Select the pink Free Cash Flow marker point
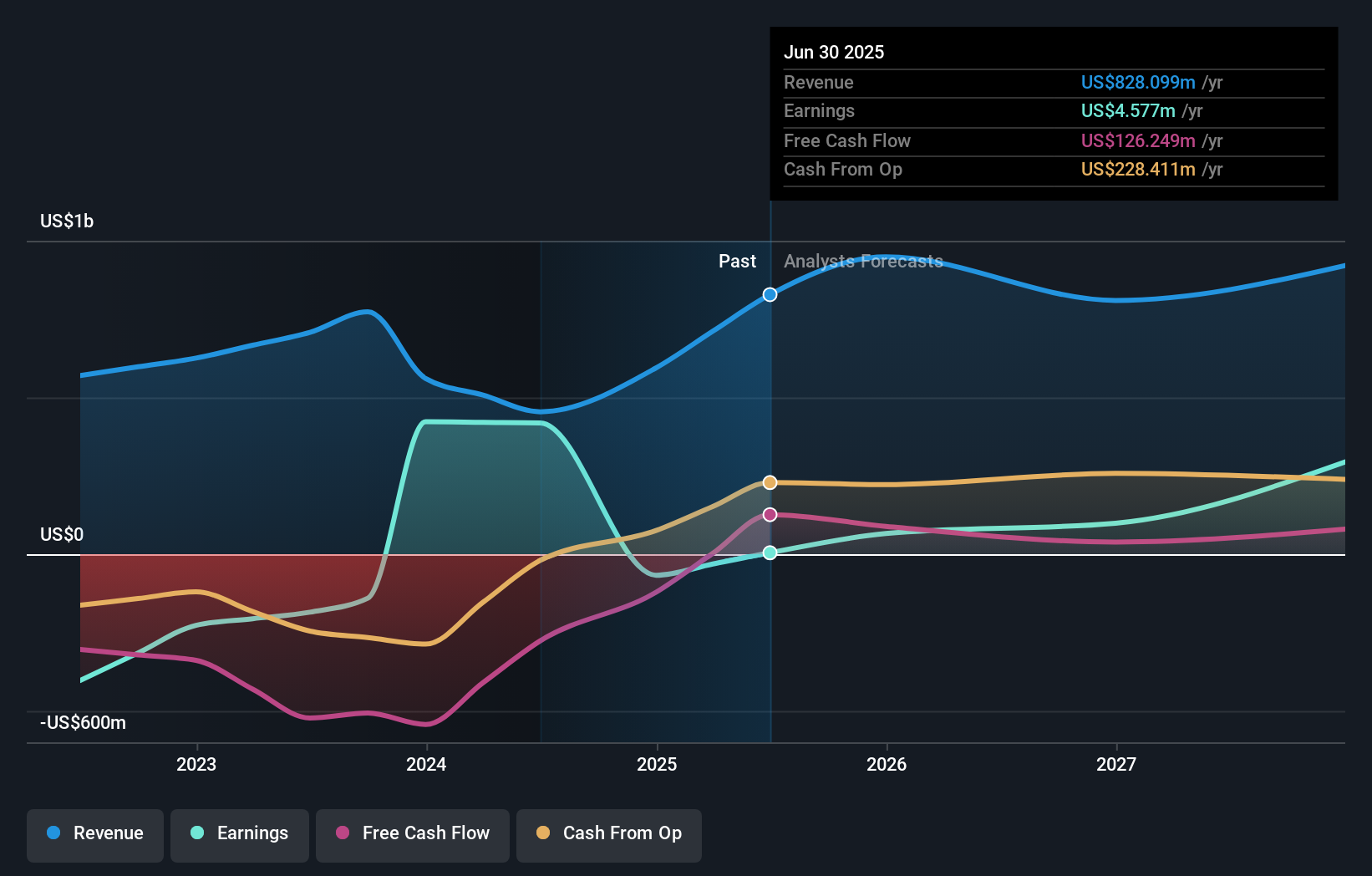1372x876 pixels. pos(770,514)
